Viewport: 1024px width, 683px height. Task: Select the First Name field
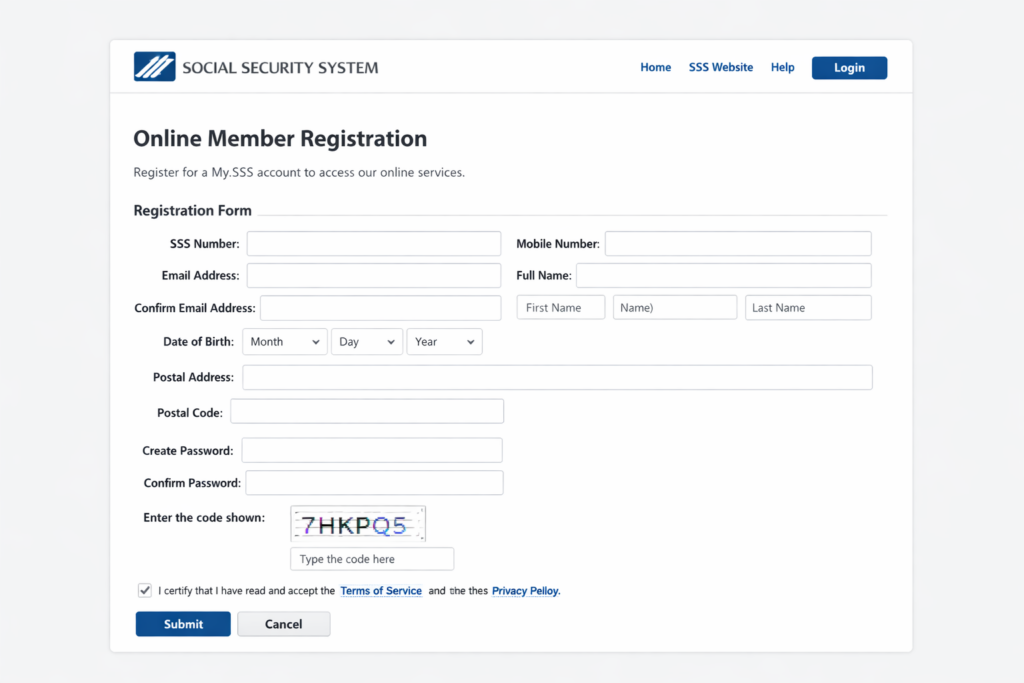tap(560, 307)
